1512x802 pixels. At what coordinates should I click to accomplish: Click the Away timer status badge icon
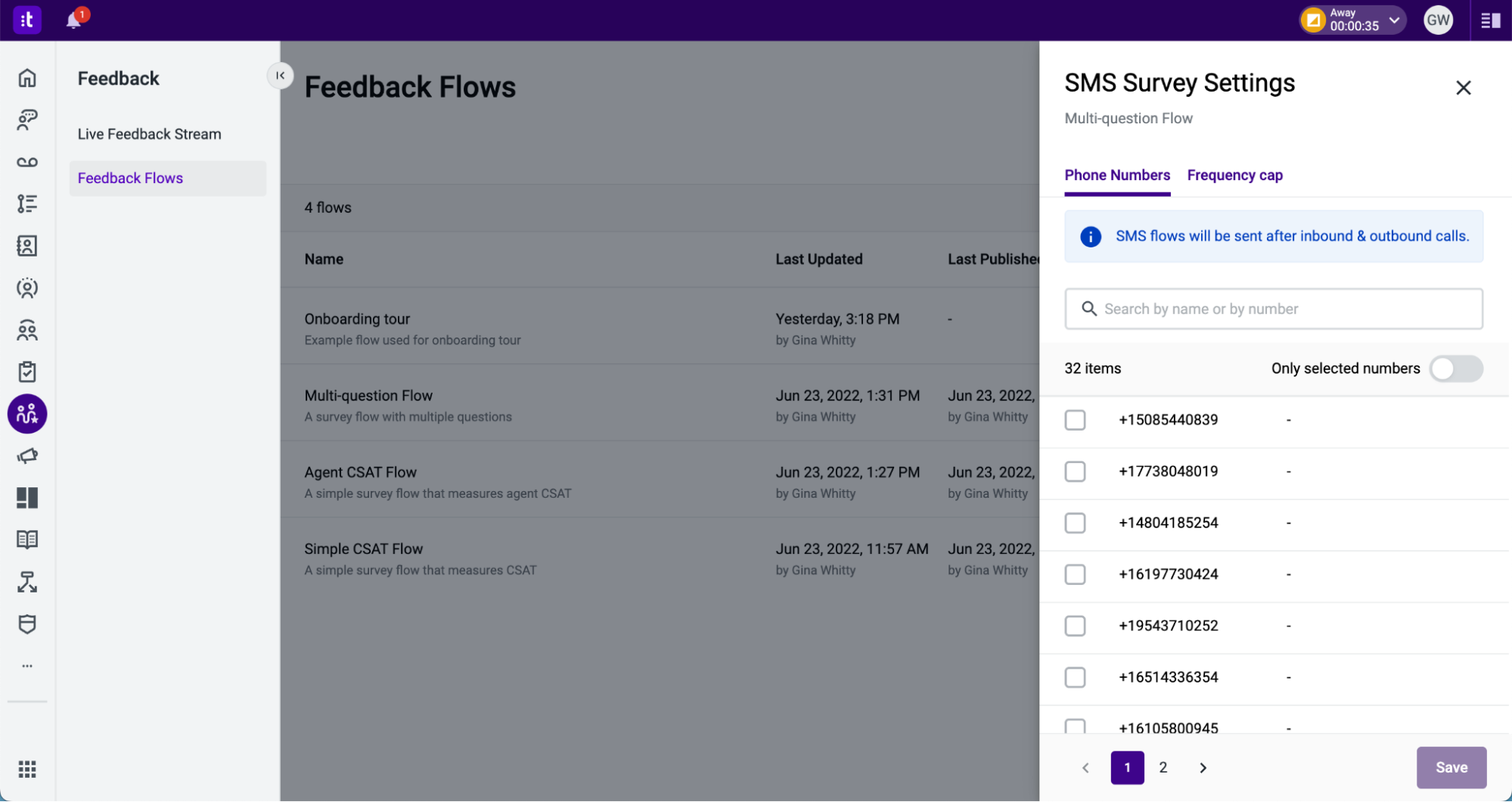click(x=1313, y=20)
